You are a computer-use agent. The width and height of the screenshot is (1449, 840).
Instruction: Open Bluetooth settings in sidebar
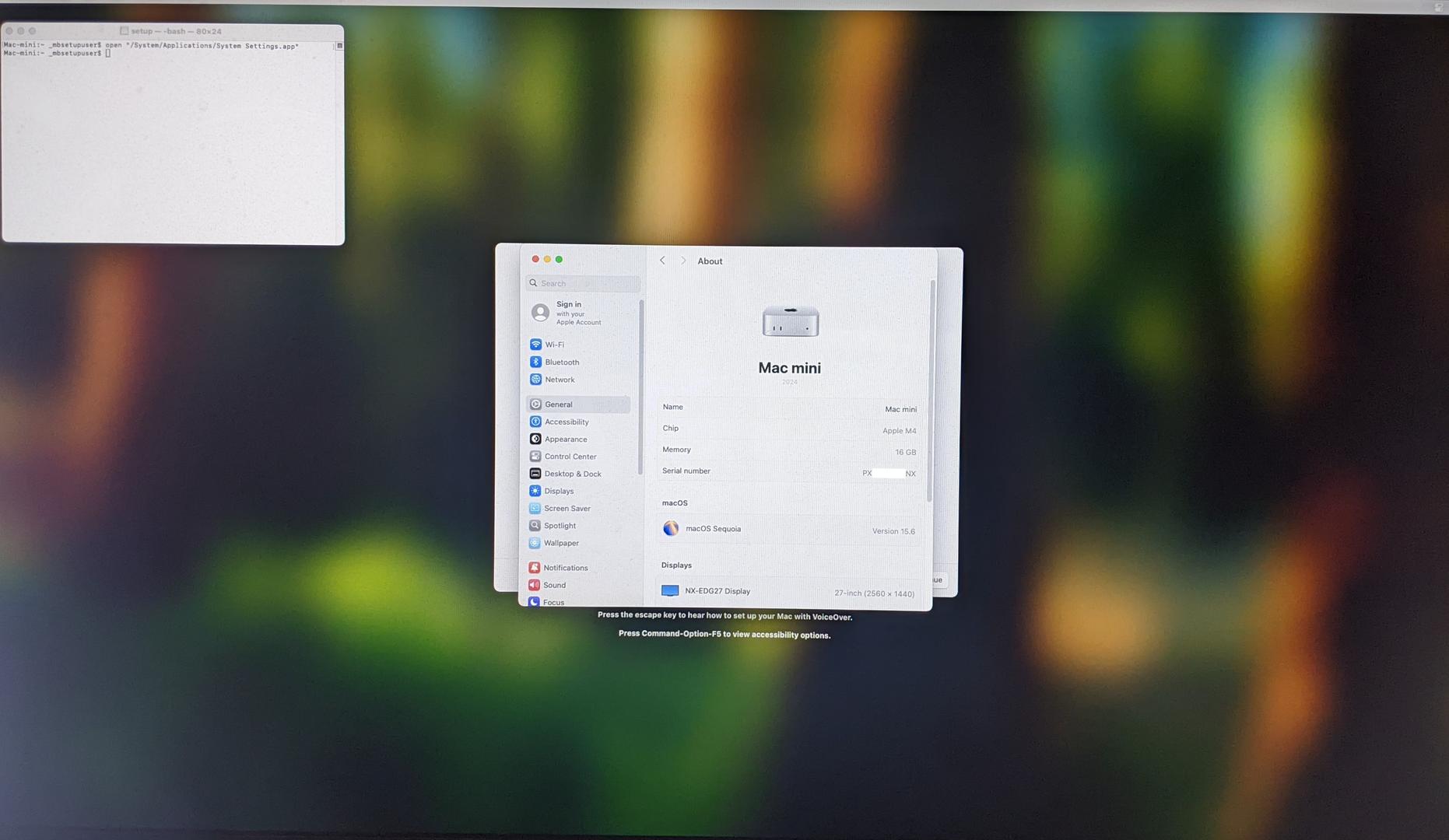pyautogui.click(x=535, y=362)
